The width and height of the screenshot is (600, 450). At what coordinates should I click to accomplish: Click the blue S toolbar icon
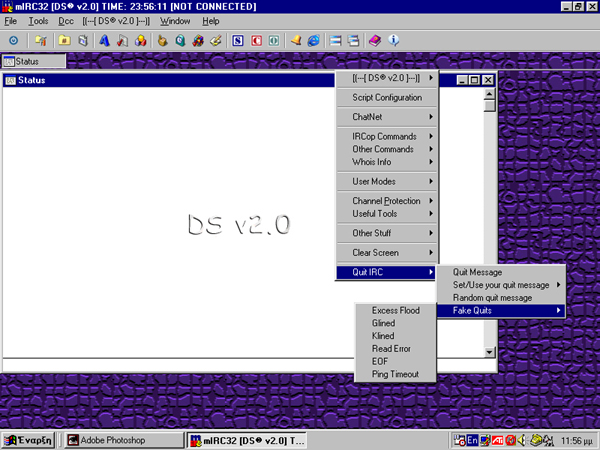pos(238,40)
